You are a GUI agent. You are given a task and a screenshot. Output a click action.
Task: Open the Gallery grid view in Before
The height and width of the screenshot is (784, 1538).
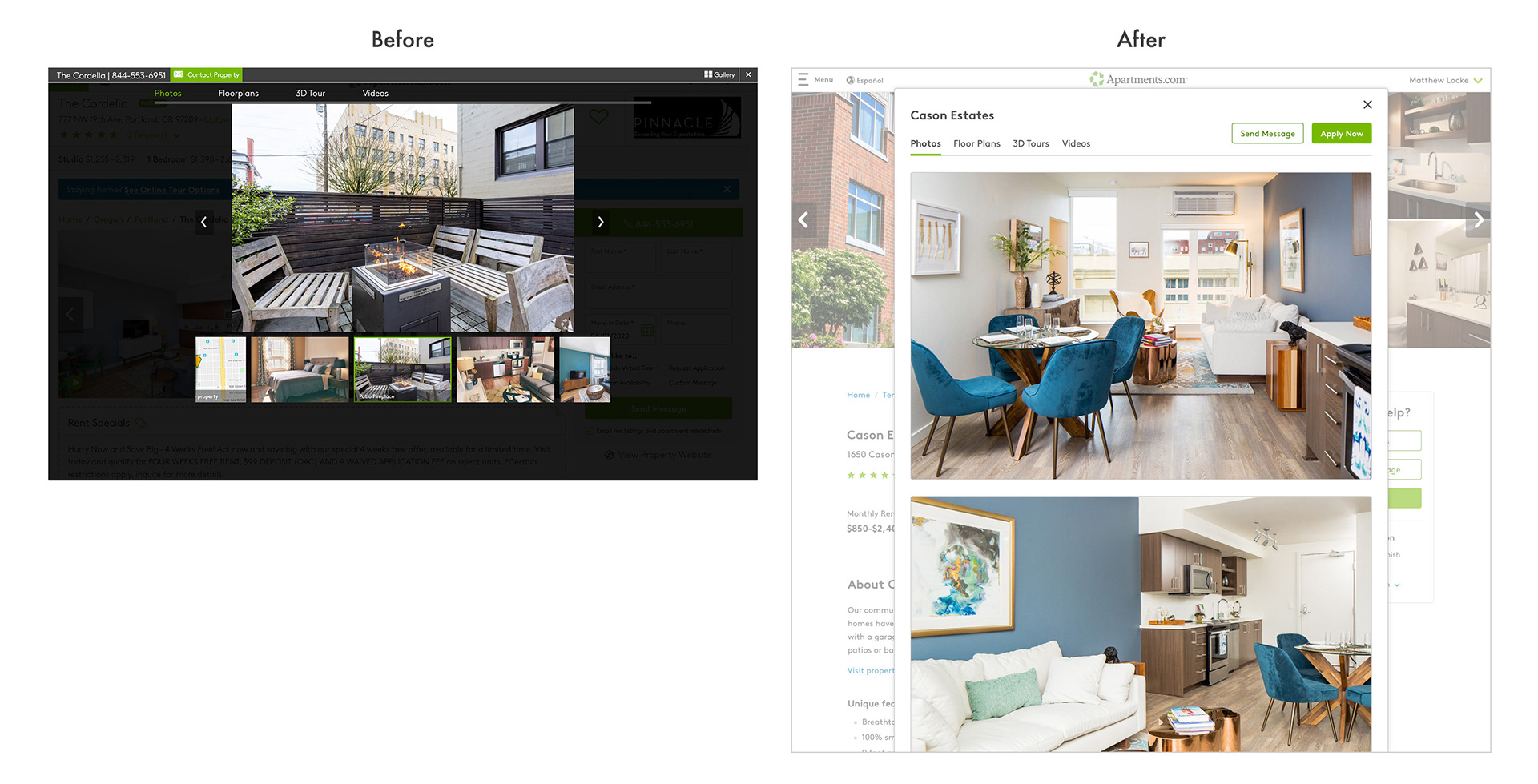pyautogui.click(x=719, y=74)
